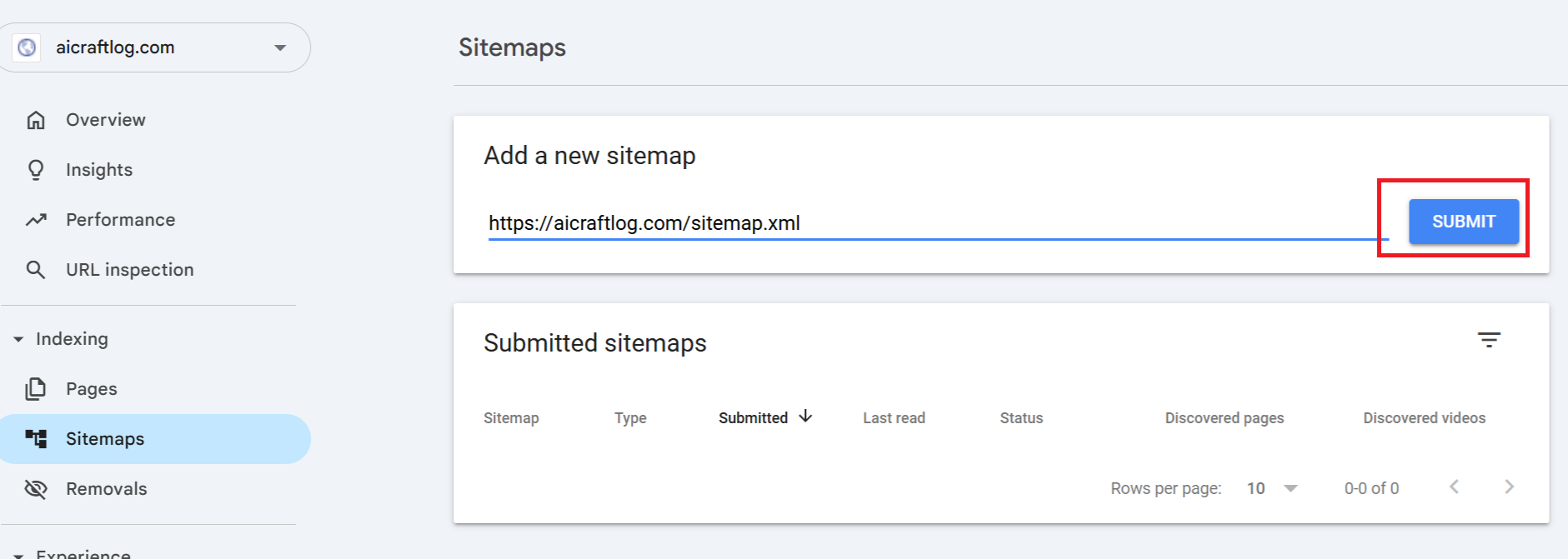This screenshot has width=1568, height=559.
Task: Click the Pages documents icon
Action: tap(36, 389)
